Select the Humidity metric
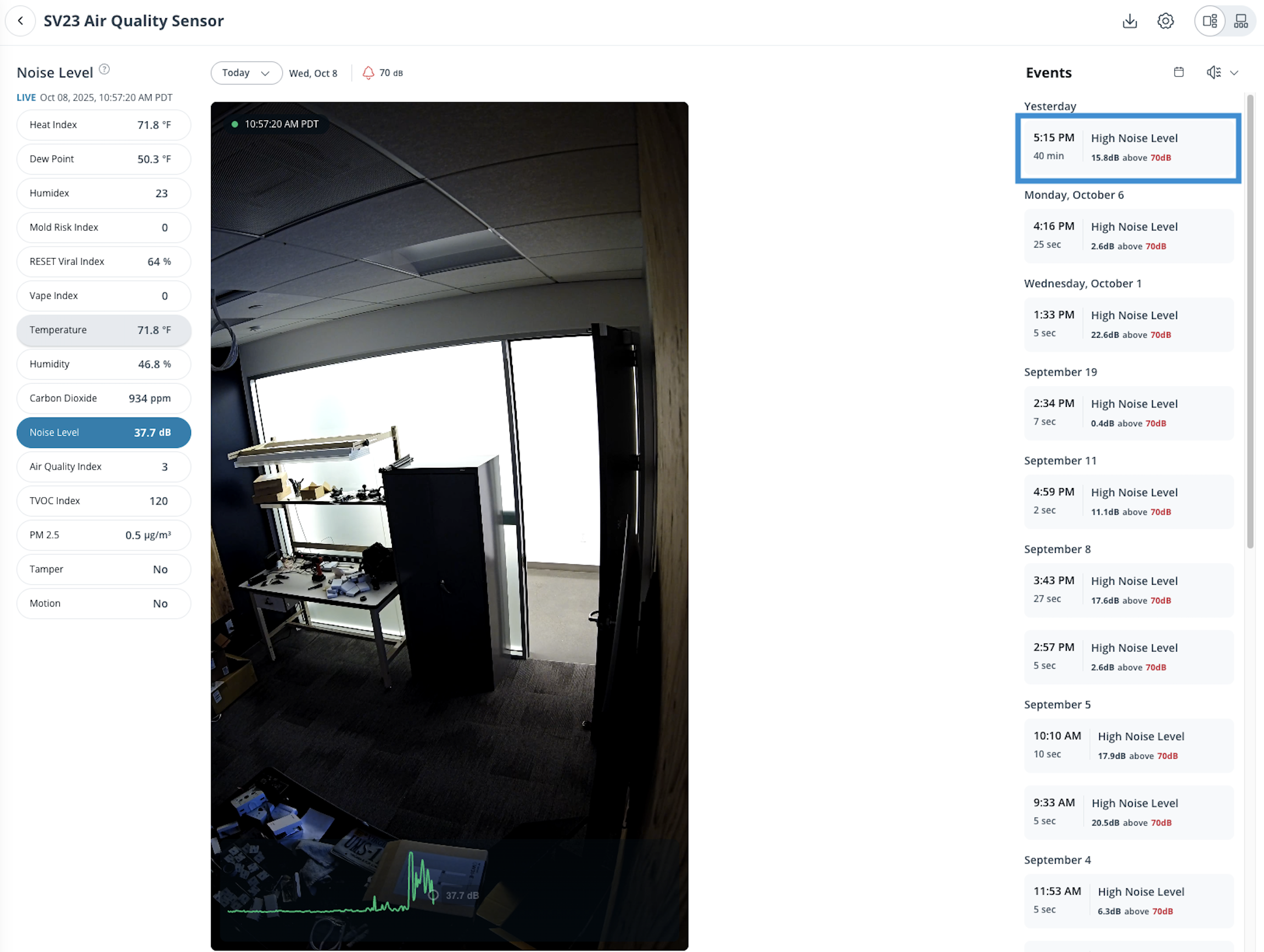This screenshot has height=952, width=1264. (103, 364)
